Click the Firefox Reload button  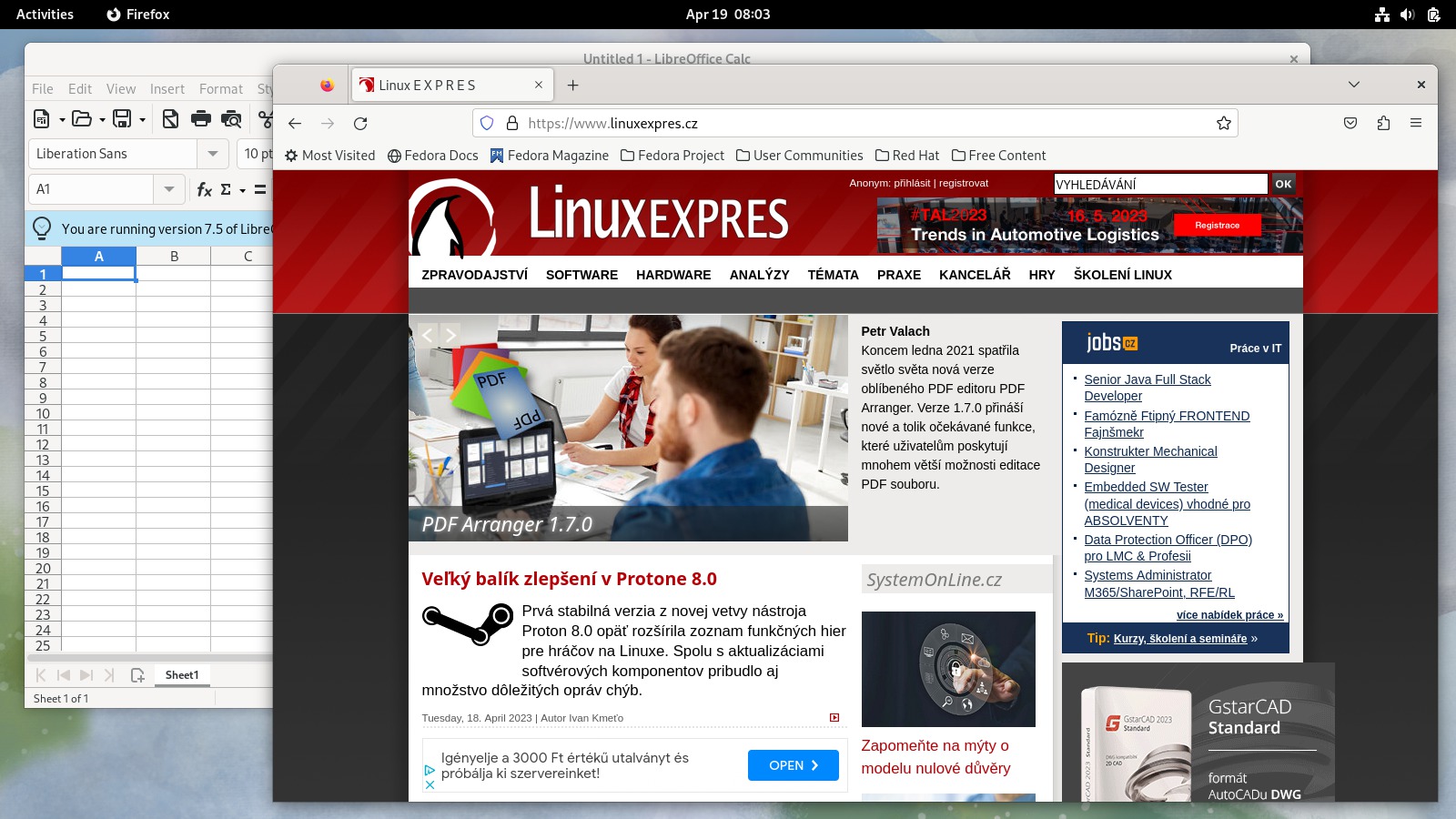[x=360, y=123]
